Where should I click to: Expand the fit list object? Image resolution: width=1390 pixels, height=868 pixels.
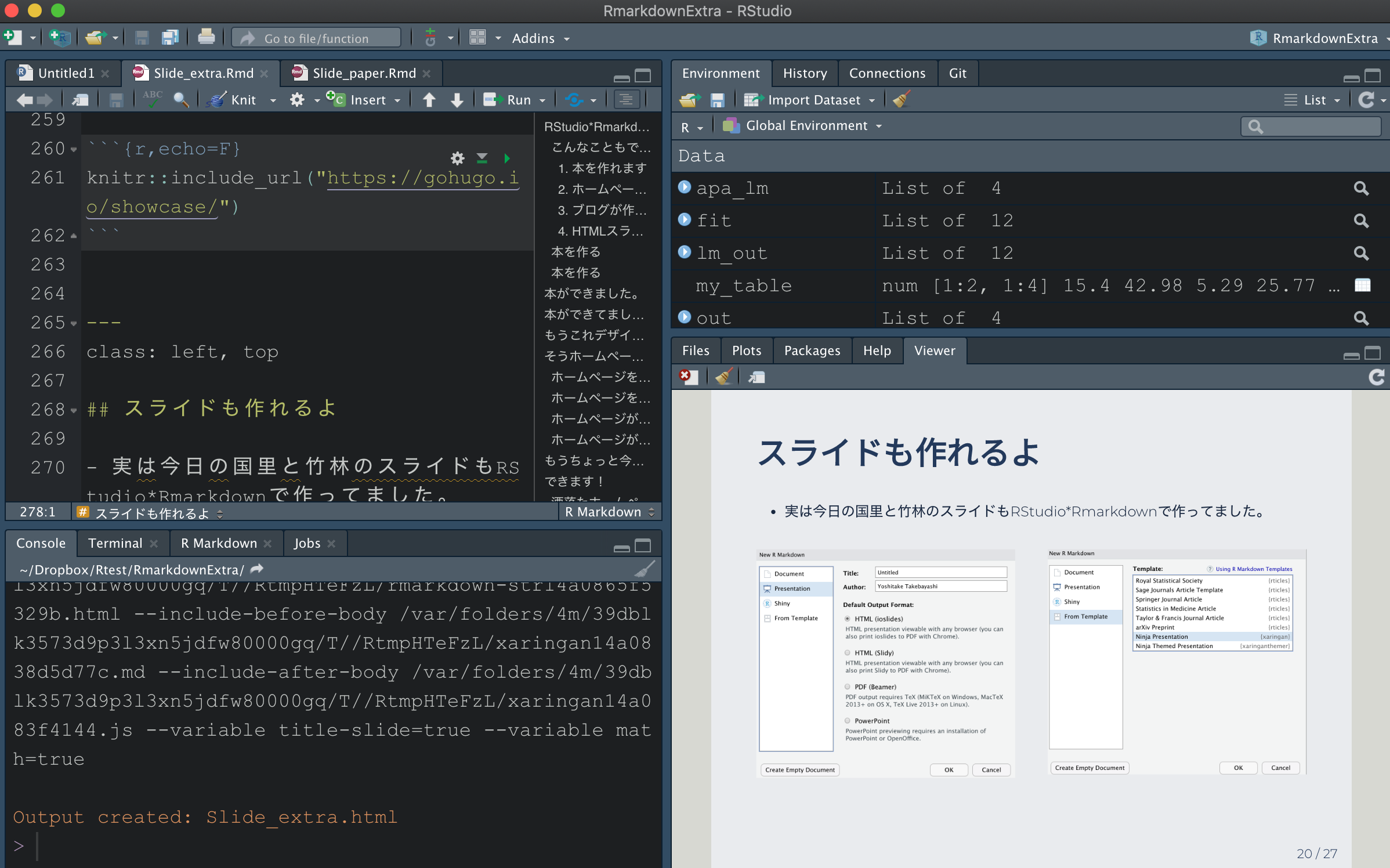pyautogui.click(x=684, y=220)
